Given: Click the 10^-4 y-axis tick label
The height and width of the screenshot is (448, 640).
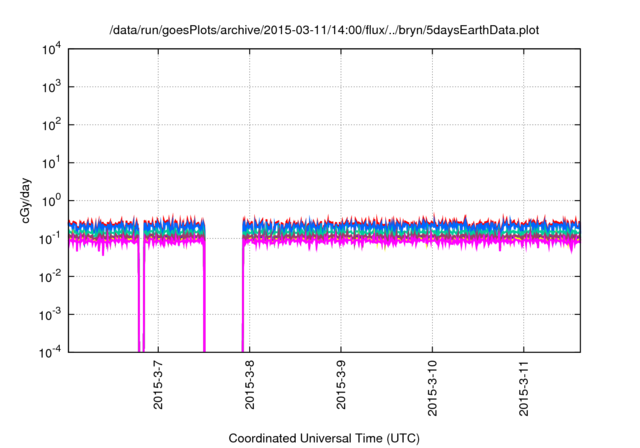Looking at the screenshot, I should click(51, 352).
